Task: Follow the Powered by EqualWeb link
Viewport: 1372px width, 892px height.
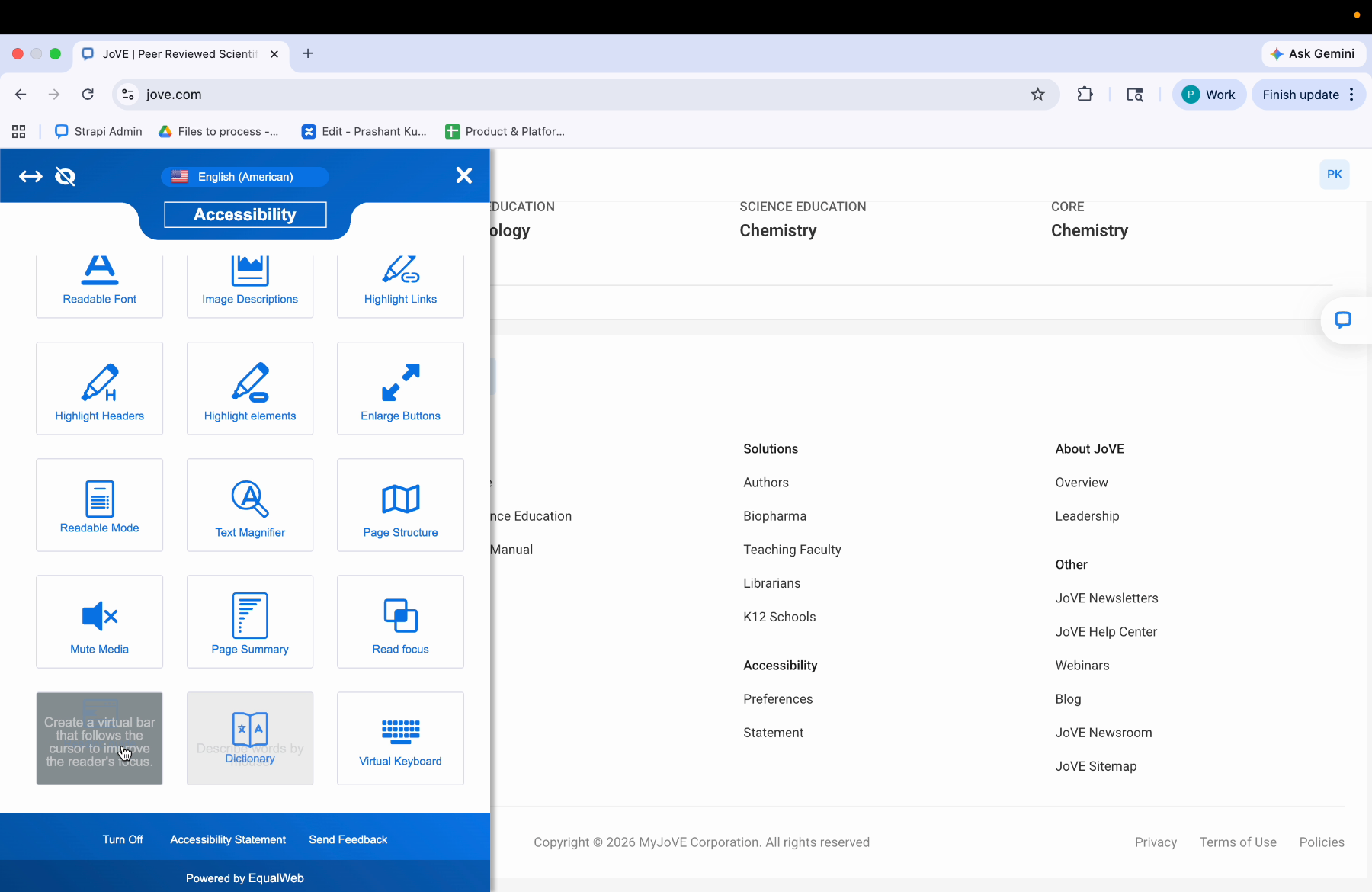Action: pyautogui.click(x=245, y=878)
